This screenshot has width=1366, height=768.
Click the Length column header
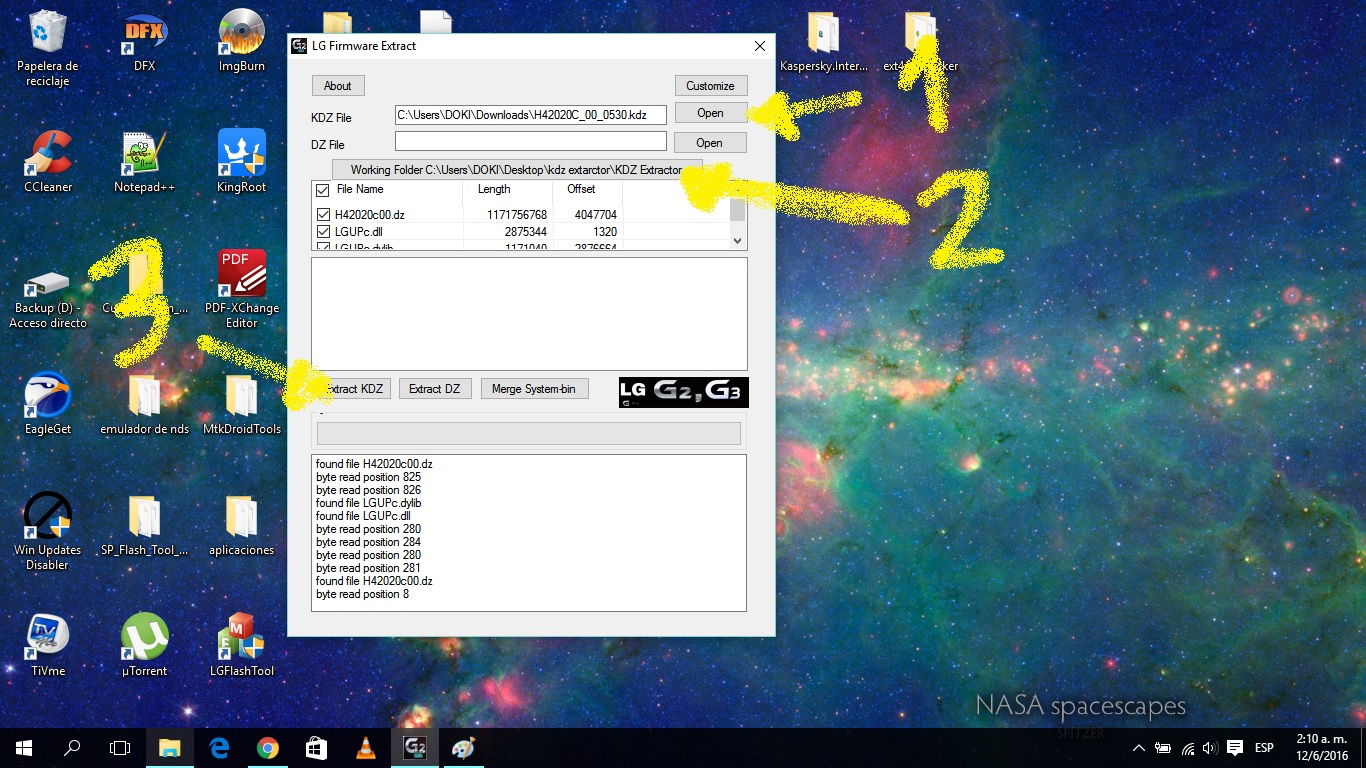(x=507, y=190)
